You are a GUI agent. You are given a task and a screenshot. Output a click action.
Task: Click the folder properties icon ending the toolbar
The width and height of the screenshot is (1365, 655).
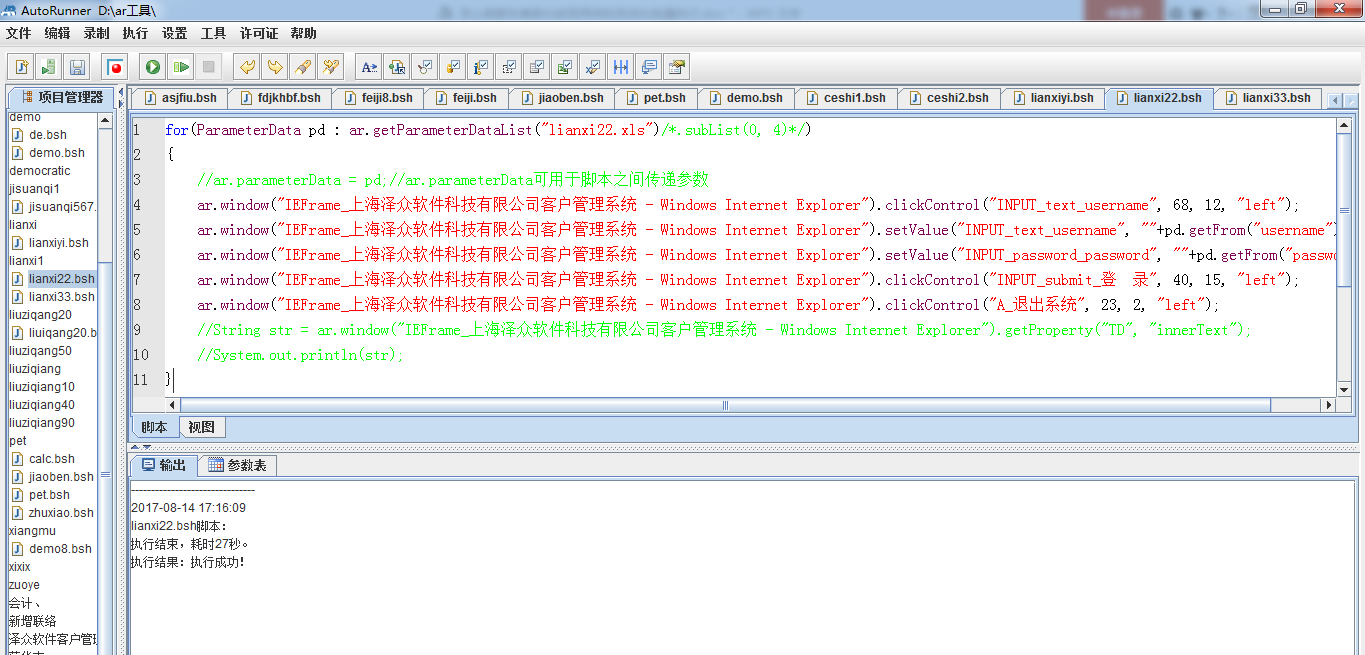point(677,67)
